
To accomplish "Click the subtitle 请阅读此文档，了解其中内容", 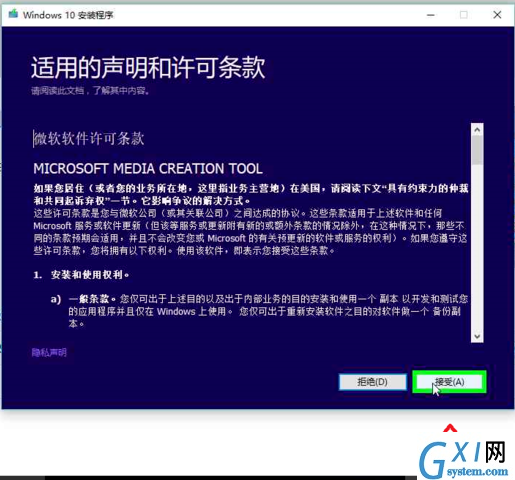I will pos(90,91).
